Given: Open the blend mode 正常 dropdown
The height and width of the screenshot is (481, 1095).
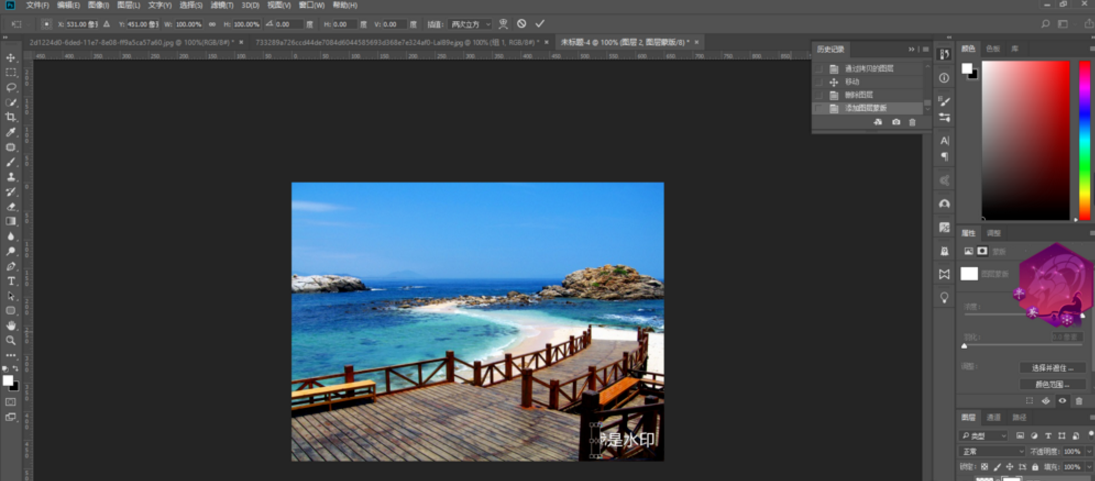Looking at the screenshot, I should (990, 452).
